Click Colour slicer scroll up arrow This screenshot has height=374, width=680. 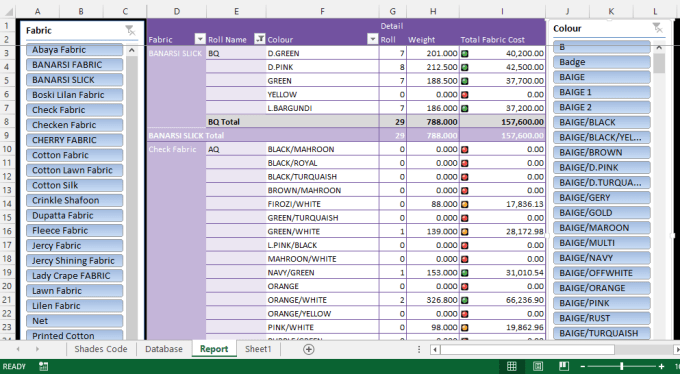pyautogui.click(x=659, y=47)
